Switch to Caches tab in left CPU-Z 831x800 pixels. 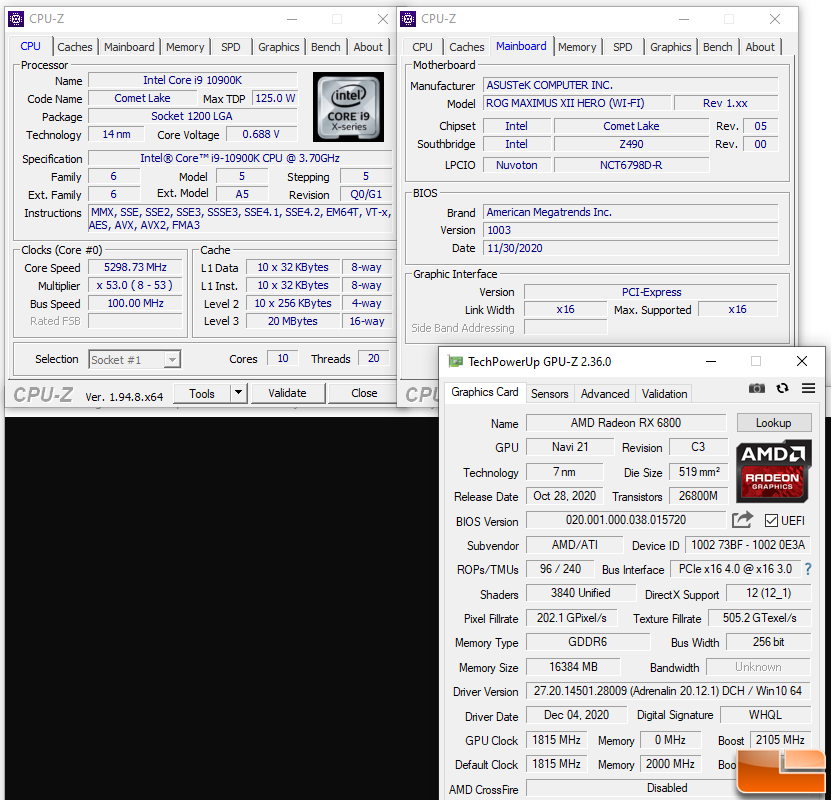click(x=75, y=47)
